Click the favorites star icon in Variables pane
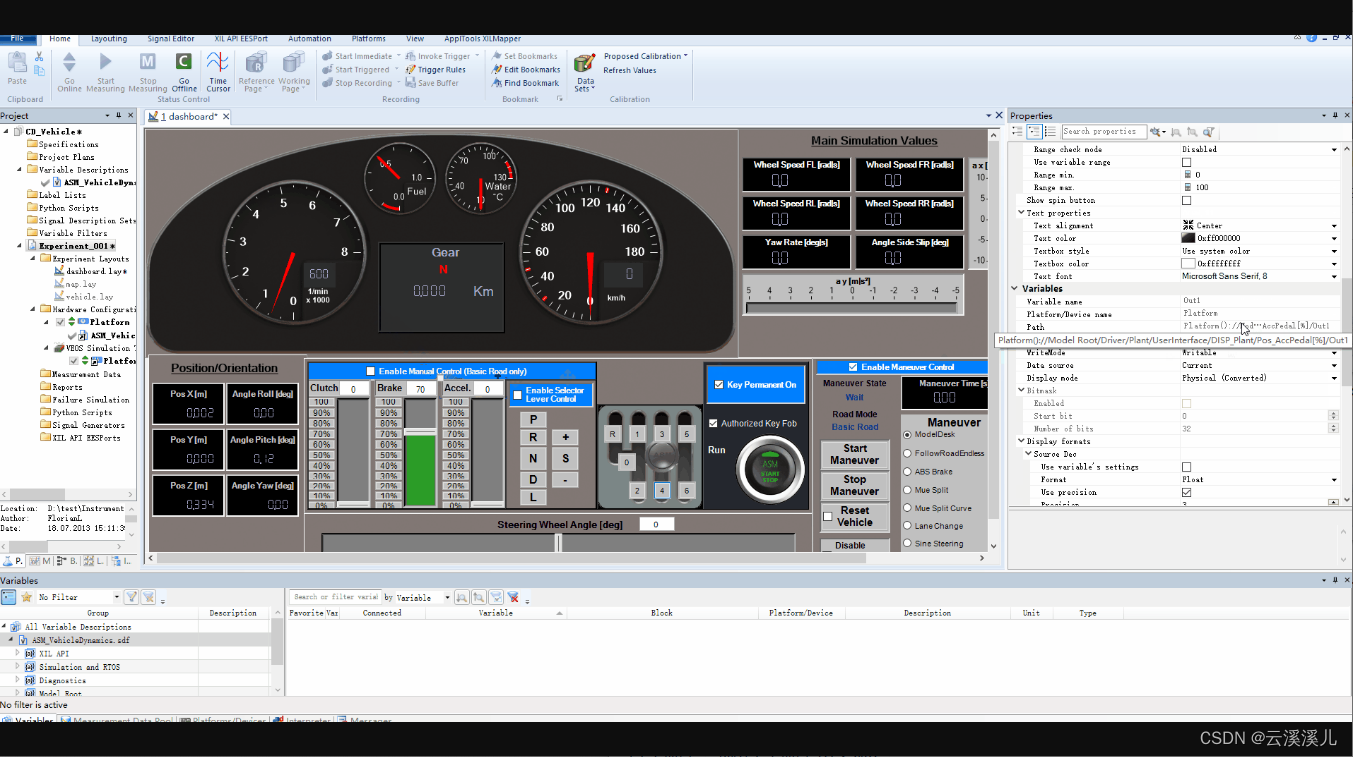This screenshot has height=757, width=1353. pyautogui.click(x=26, y=597)
